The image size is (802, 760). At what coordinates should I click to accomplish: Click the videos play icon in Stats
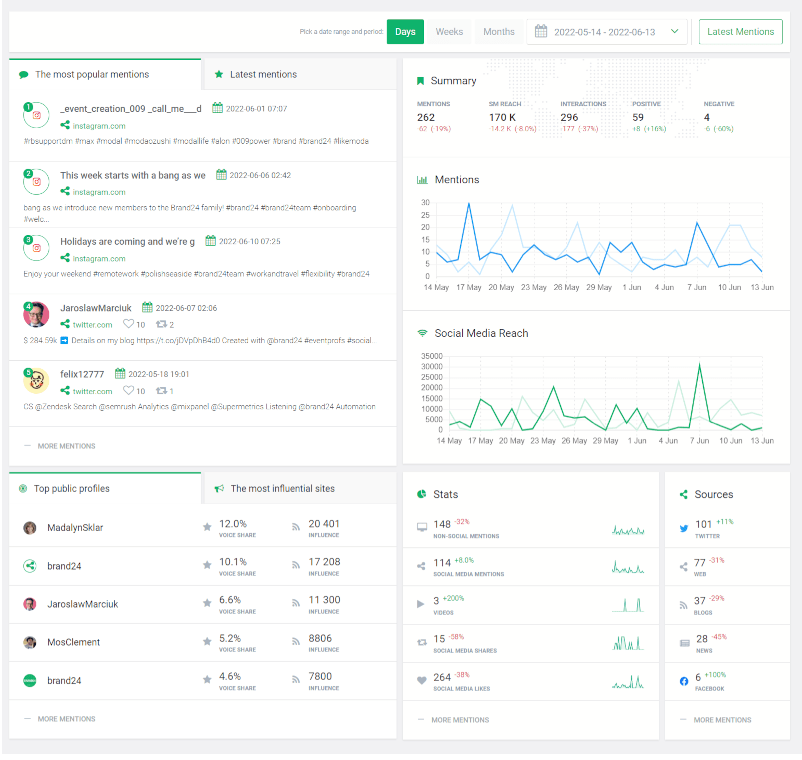click(x=421, y=603)
